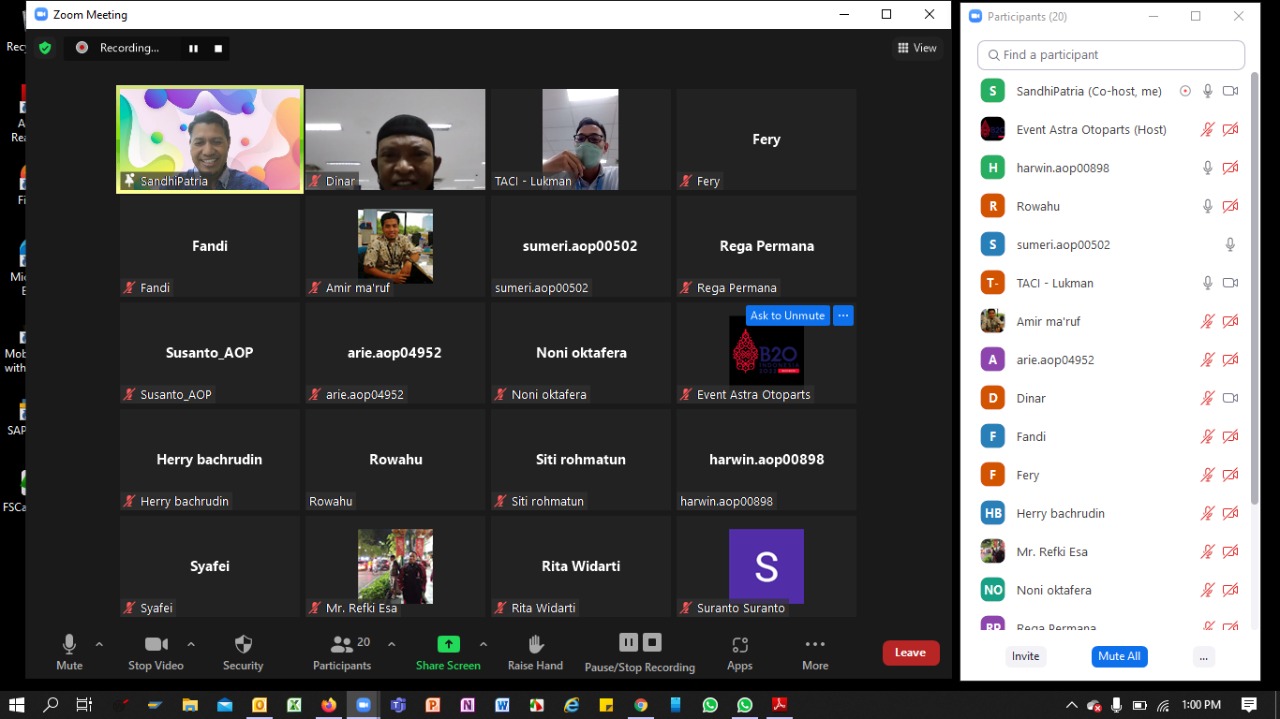Open the three-dots menu beside Mute All

tap(1203, 657)
